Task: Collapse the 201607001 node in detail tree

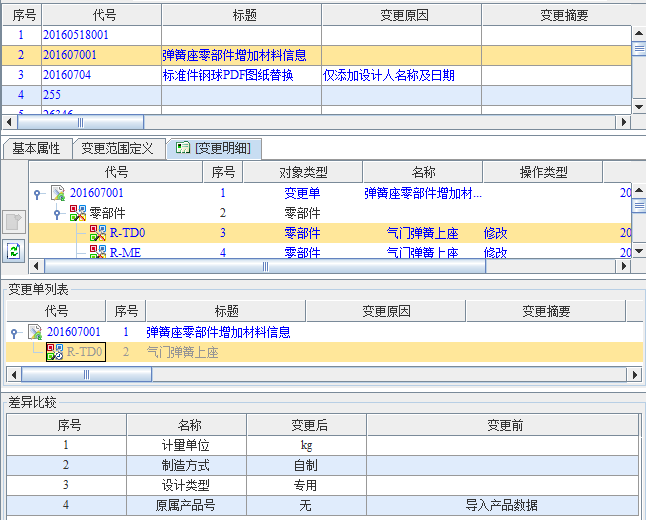Action: point(37,194)
